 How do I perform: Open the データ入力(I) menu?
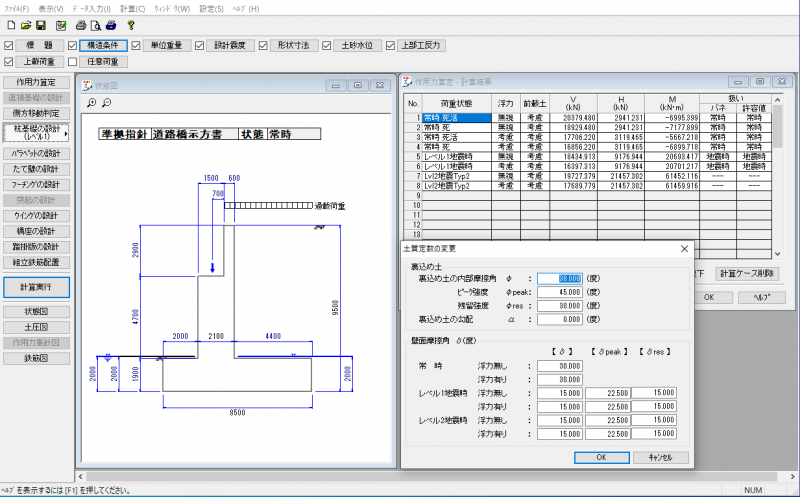click(91, 9)
